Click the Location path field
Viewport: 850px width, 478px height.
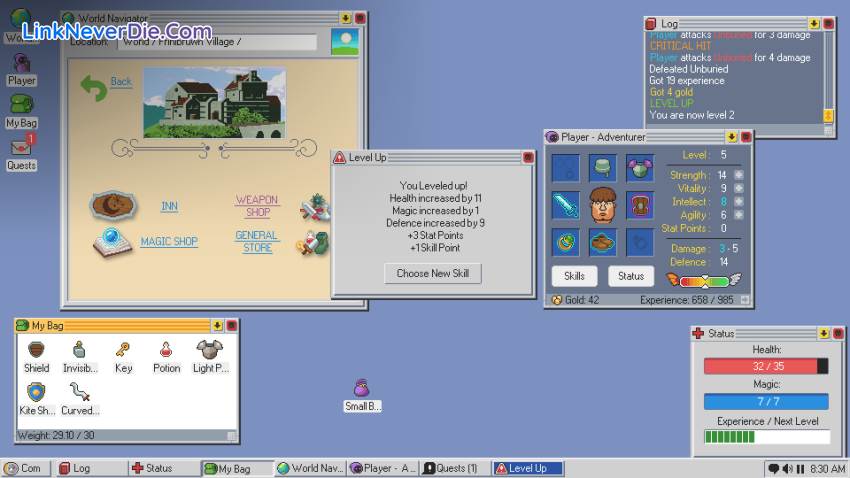(x=217, y=42)
